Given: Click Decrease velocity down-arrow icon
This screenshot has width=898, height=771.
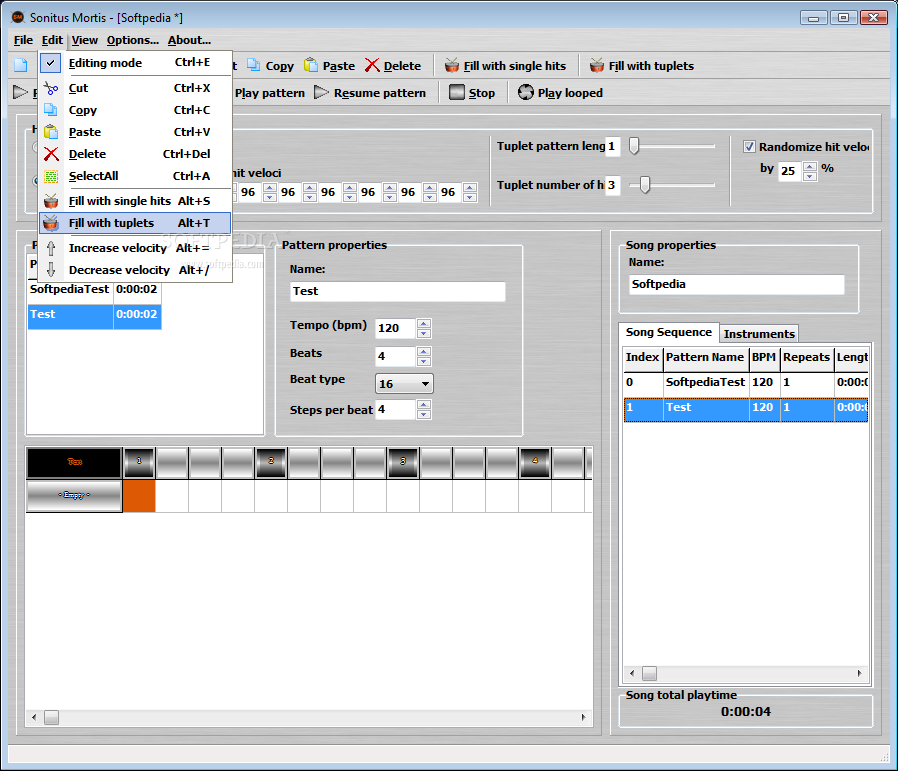Looking at the screenshot, I should pos(51,270).
